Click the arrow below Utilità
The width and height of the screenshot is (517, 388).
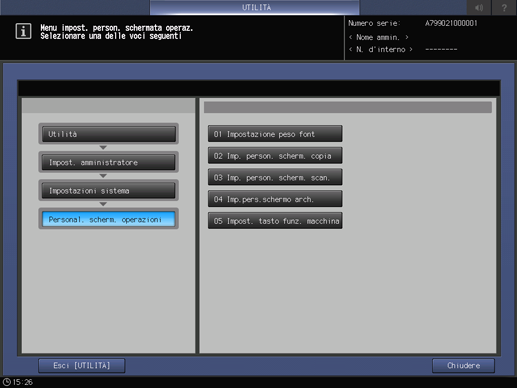click(103, 147)
